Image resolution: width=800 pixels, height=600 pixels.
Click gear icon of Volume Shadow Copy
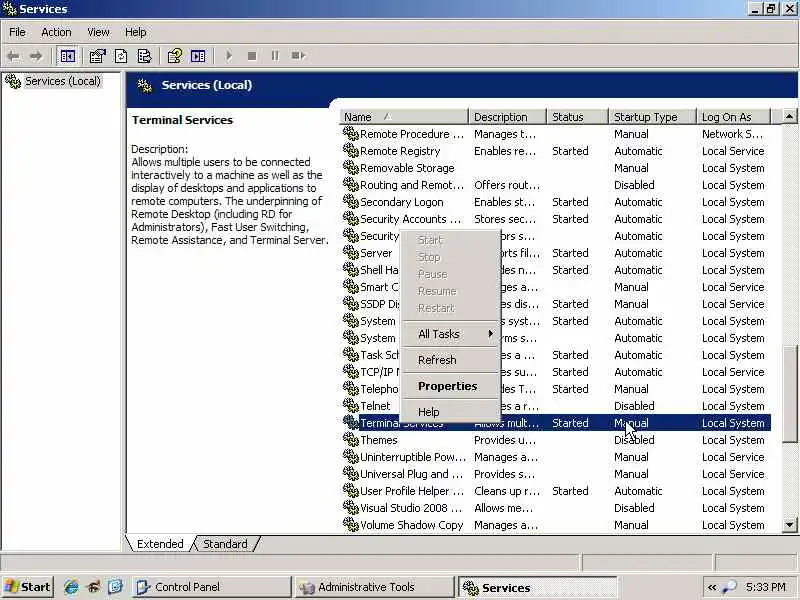351,524
